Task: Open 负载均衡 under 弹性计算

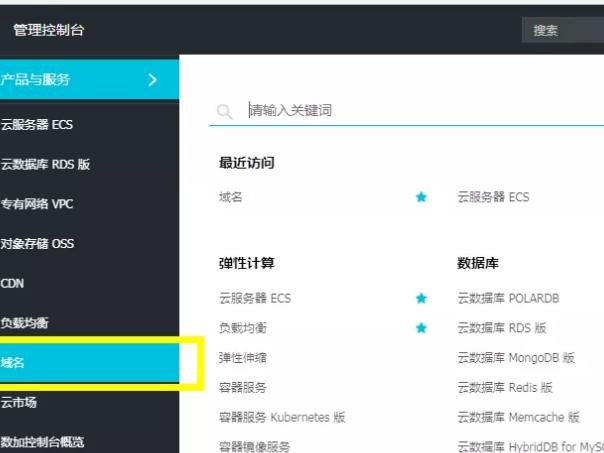Action: (243, 328)
